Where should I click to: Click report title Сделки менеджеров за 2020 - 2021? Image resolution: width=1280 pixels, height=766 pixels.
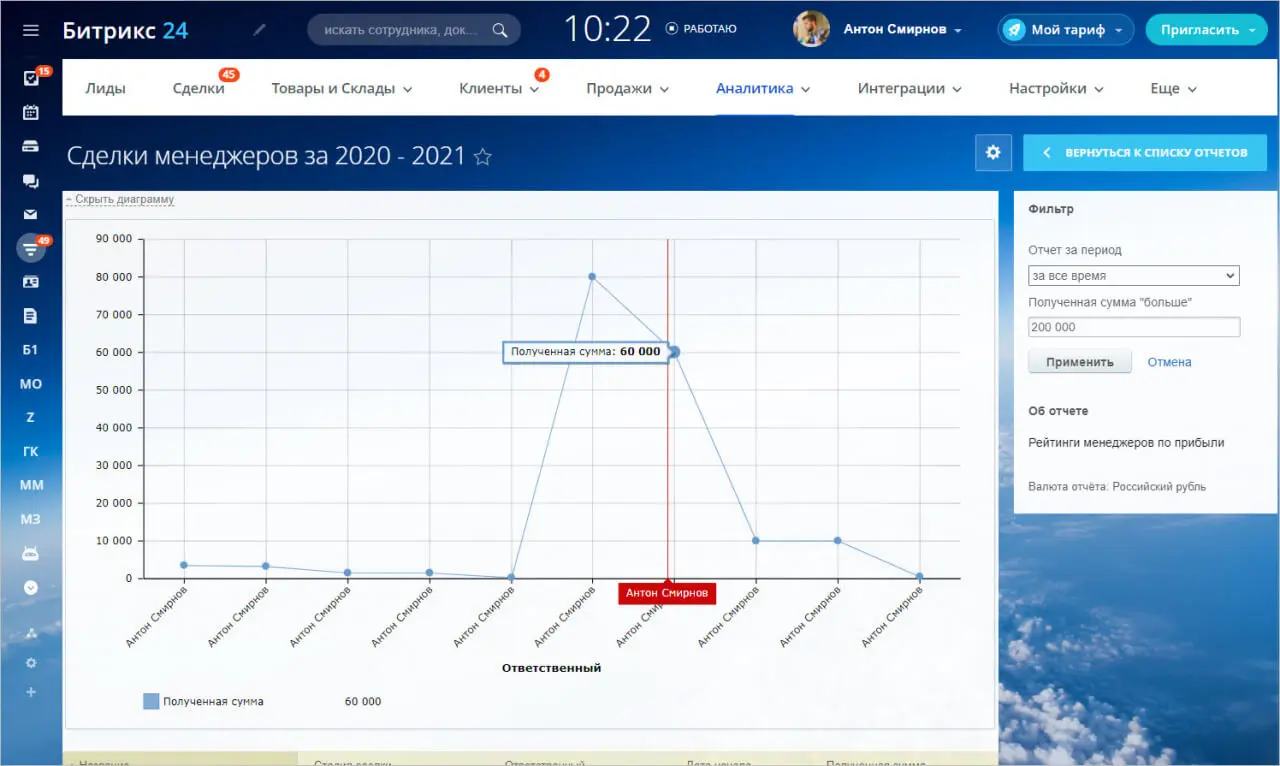266,156
